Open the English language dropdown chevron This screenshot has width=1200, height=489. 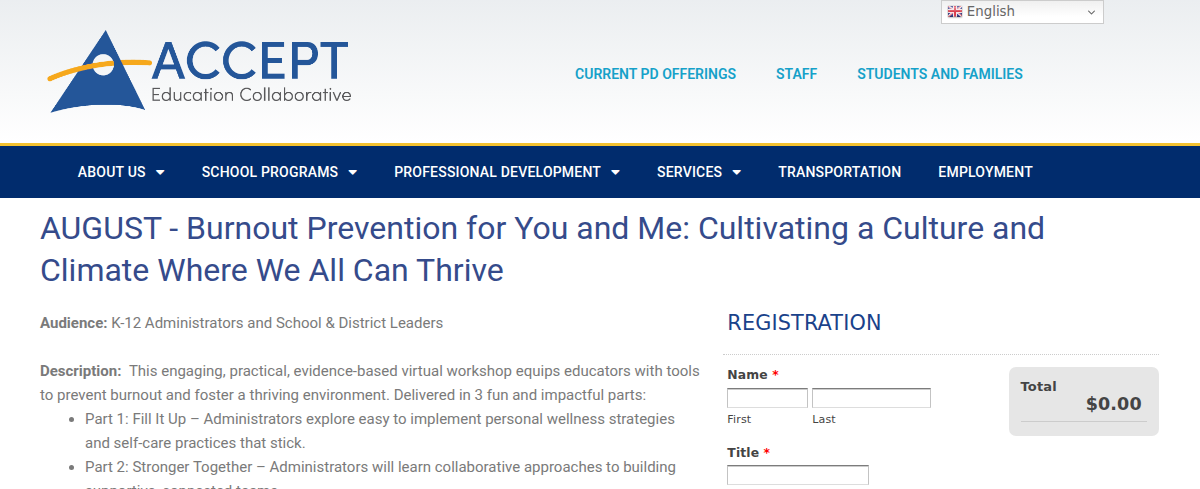(1090, 12)
